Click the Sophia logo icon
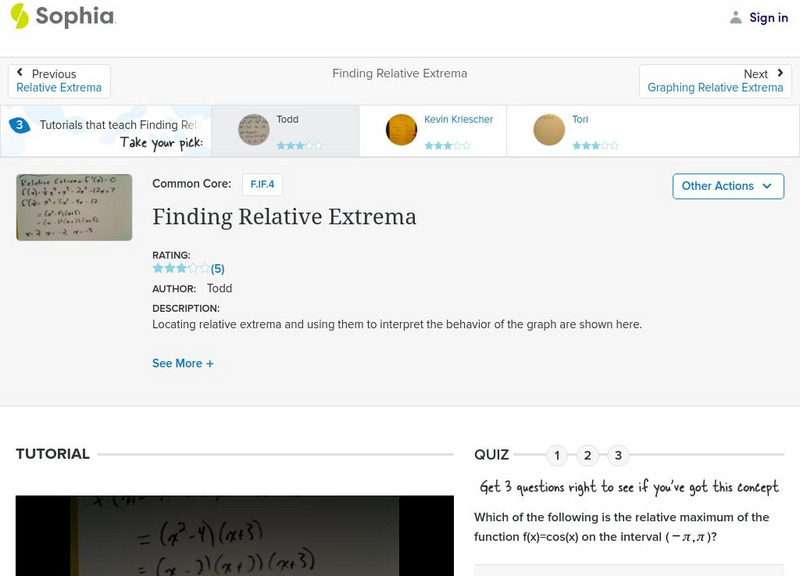 point(18,17)
